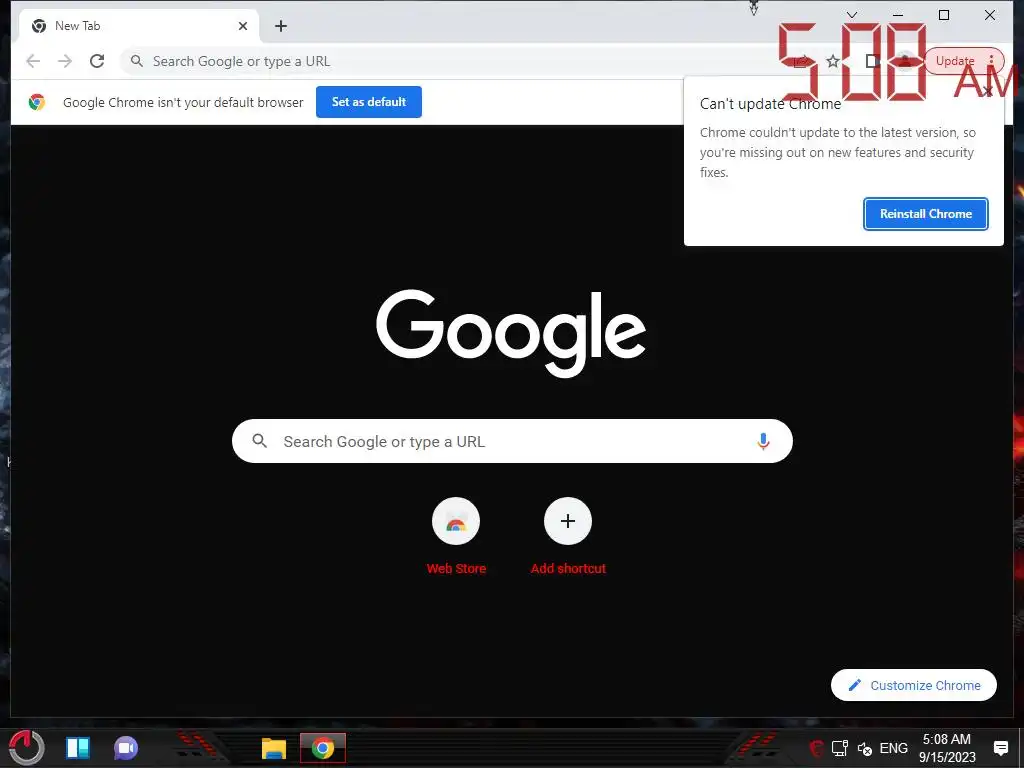
Task: Click Set as default button
Action: point(369,102)
